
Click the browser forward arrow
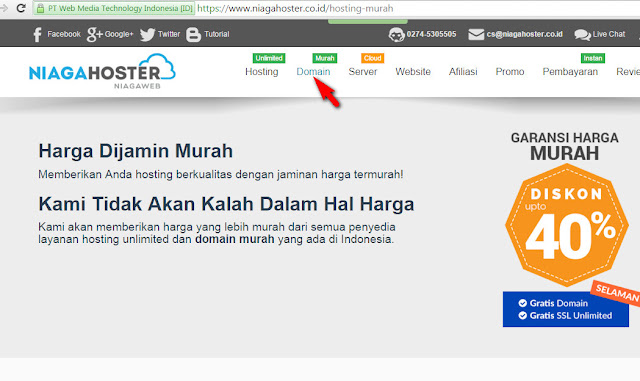[x=4, y=8]
